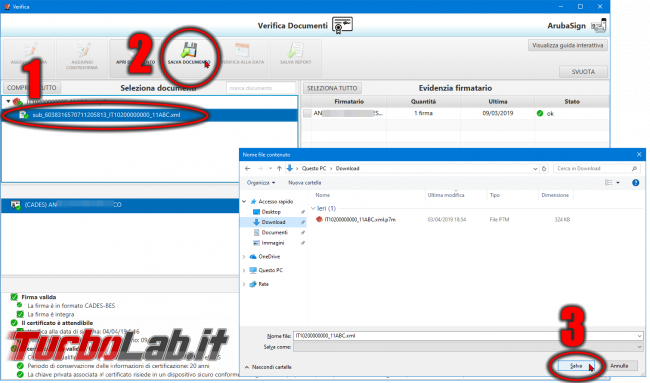The height and width of the screenshot is (383, 650).
Task: Select the IT10200000000_11ABC.xml.p7m file
Action: point(359,220)
